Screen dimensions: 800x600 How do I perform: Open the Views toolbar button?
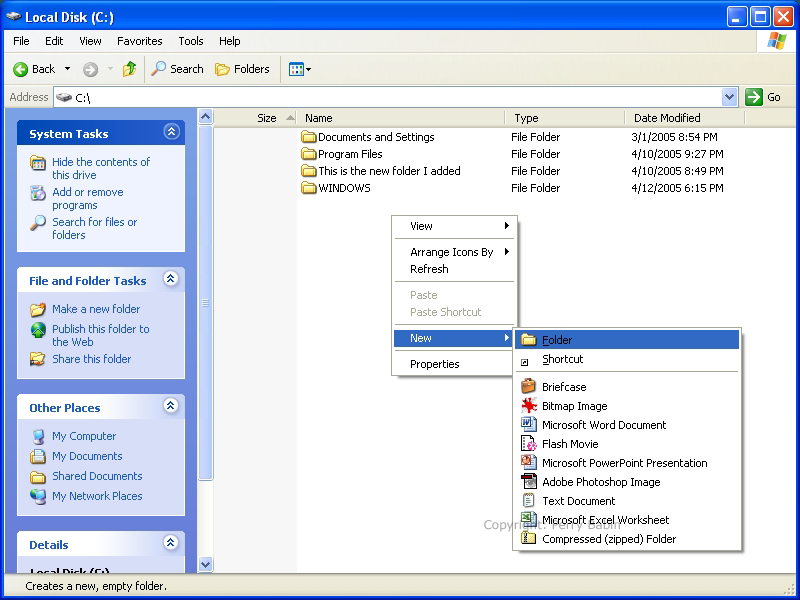[x=299, y=69]
